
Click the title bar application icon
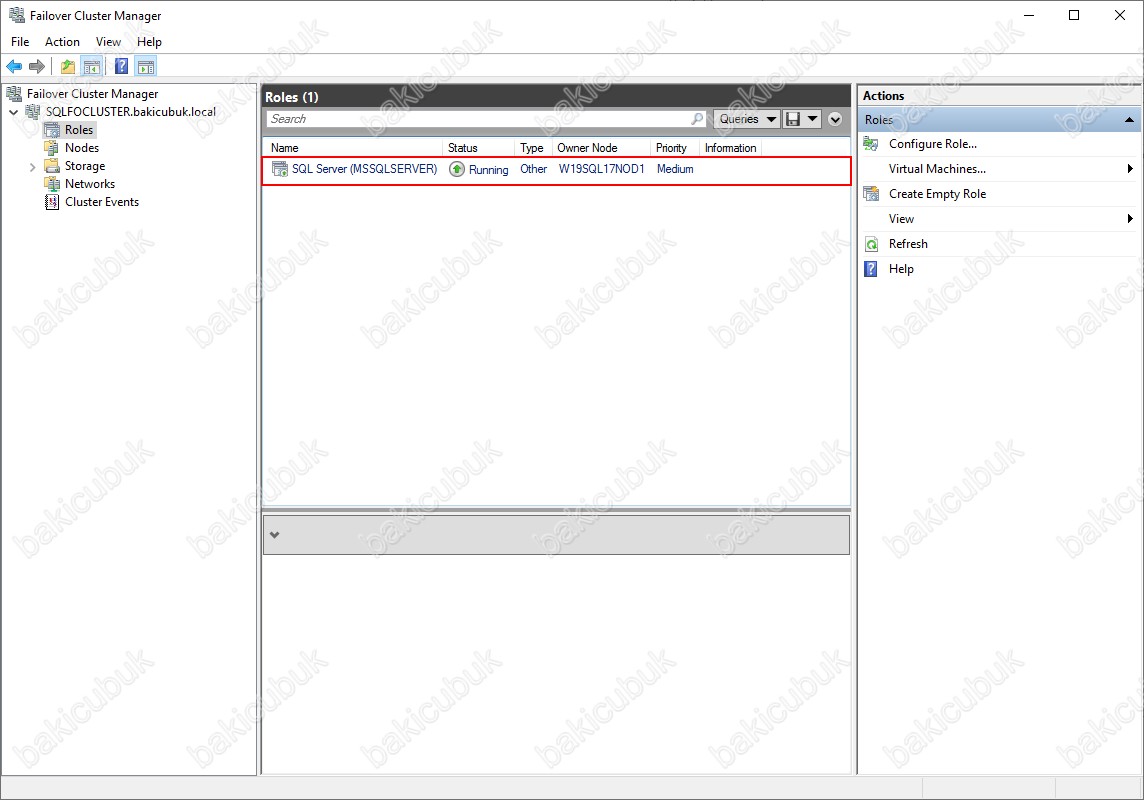click(x=17, y=15)
